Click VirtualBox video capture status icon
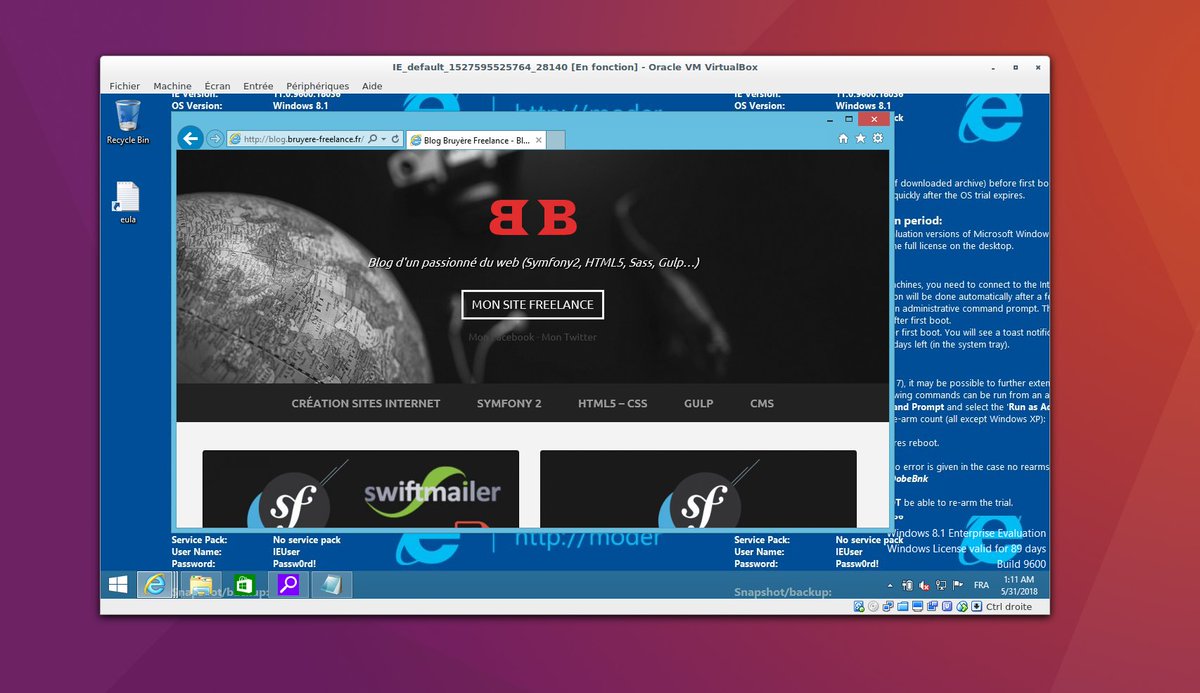This screenshot has height=693, width=1200. (x=932, y=606)
